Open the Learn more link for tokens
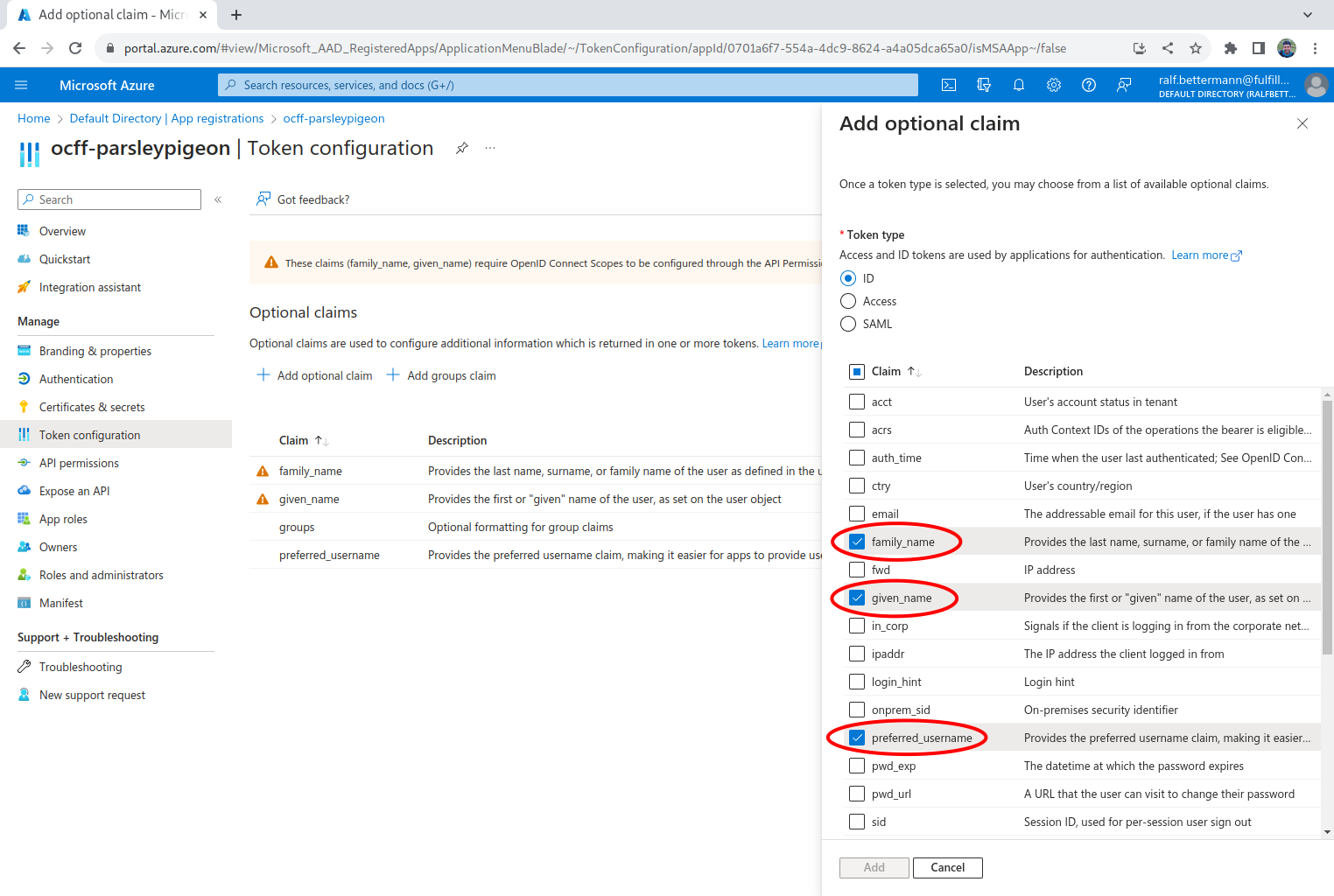This screenshot has width=1334, height=896. (x=1205, y=255)
